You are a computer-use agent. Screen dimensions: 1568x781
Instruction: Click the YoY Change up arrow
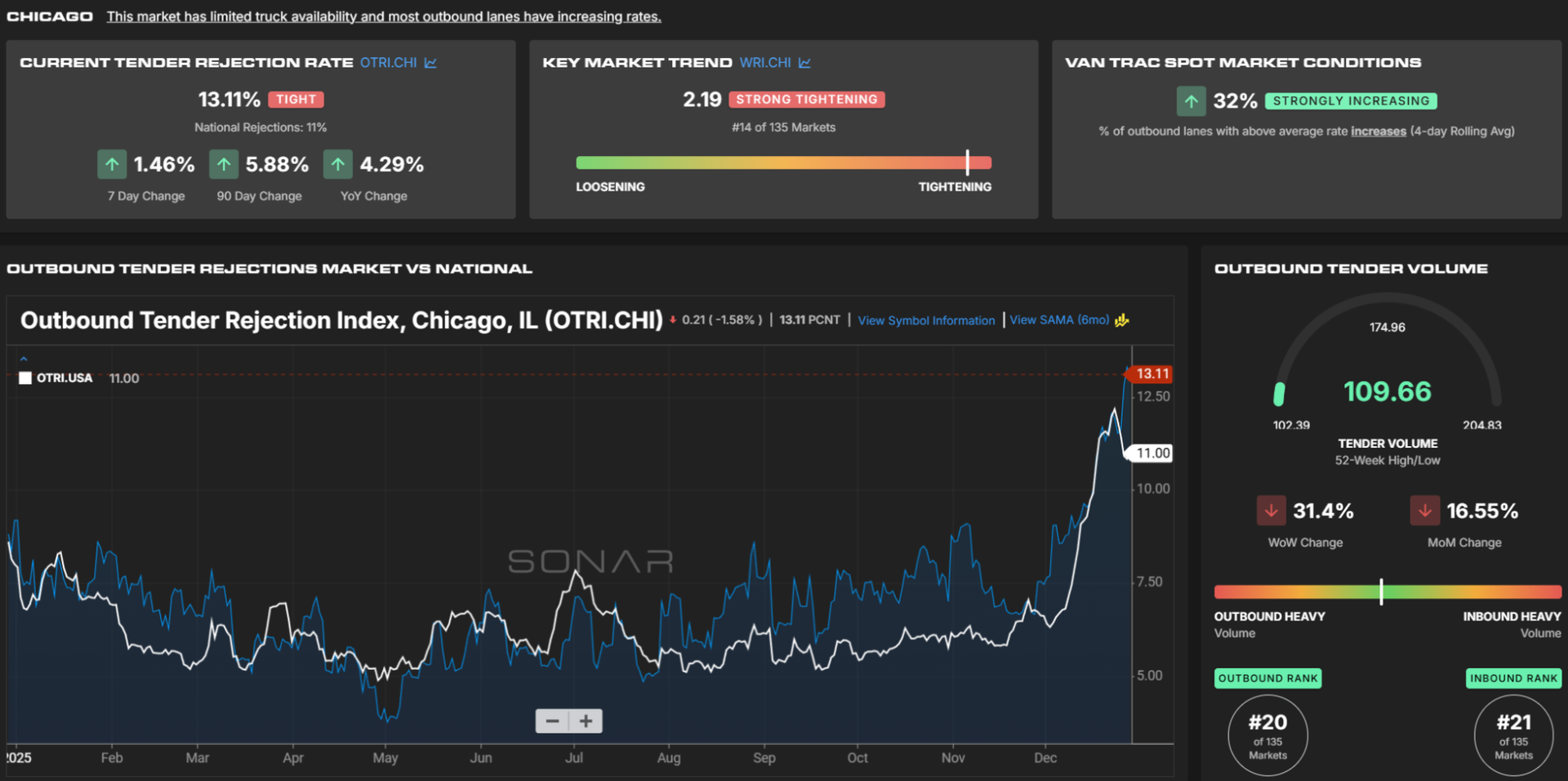tap(337, 164)
